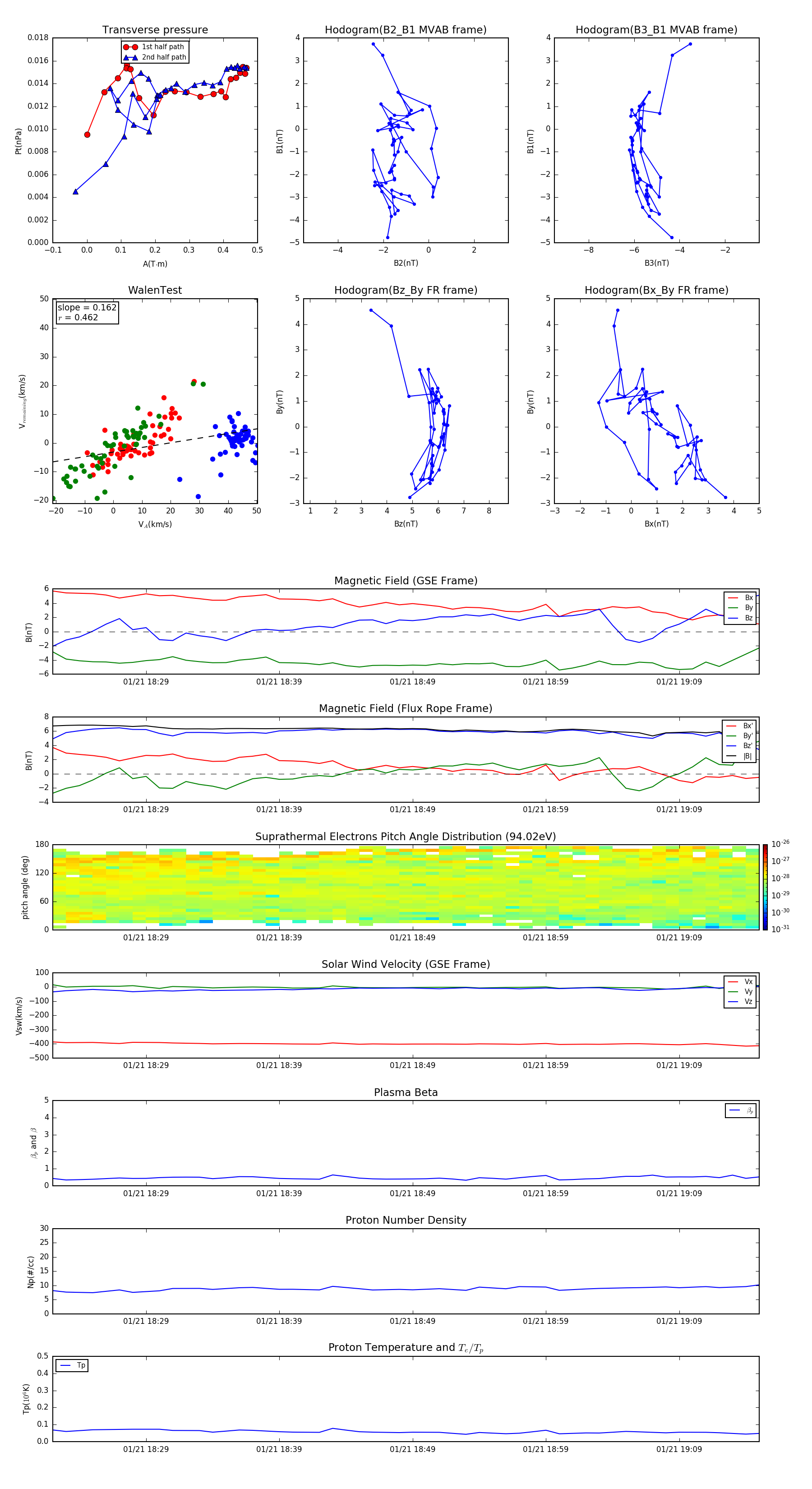
Task: Click the "B2(nT)" x-axis label
Action: (406, 263)
